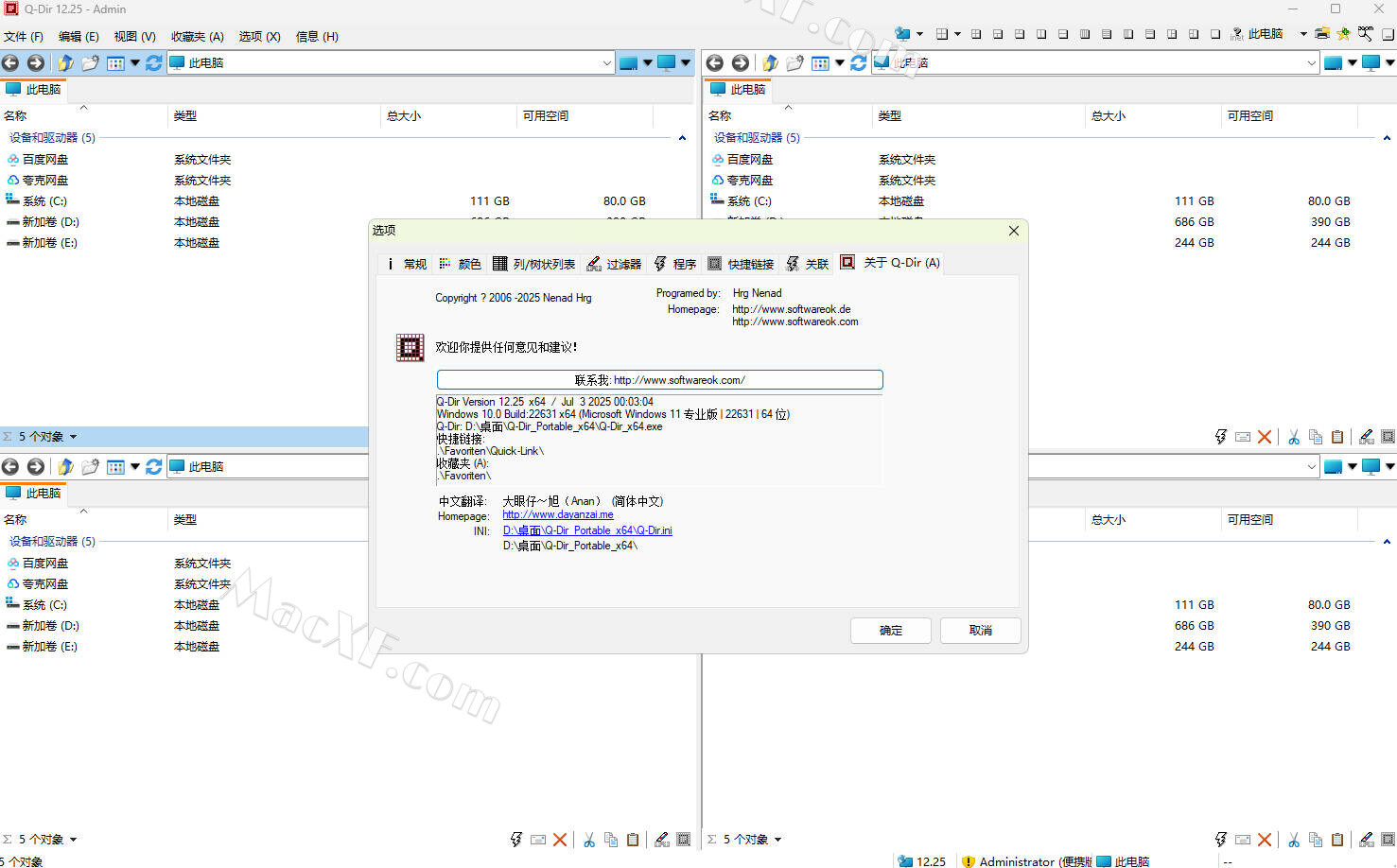The height and width of the screenshot is (868, 1397).
Task: Click the address field in top-left pane
Action: 390,63
